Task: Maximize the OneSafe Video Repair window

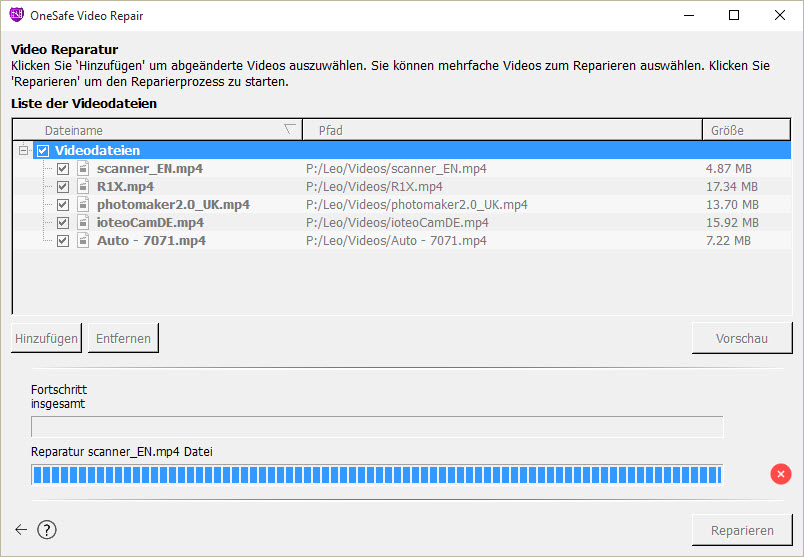Action: (x=734, y=15)
